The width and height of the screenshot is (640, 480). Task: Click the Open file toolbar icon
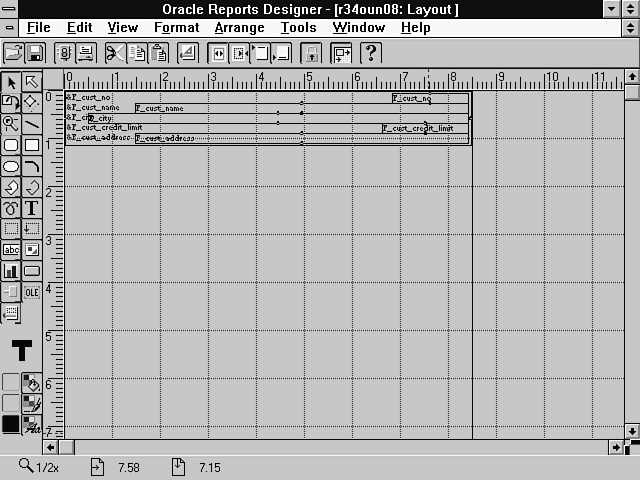13,52
